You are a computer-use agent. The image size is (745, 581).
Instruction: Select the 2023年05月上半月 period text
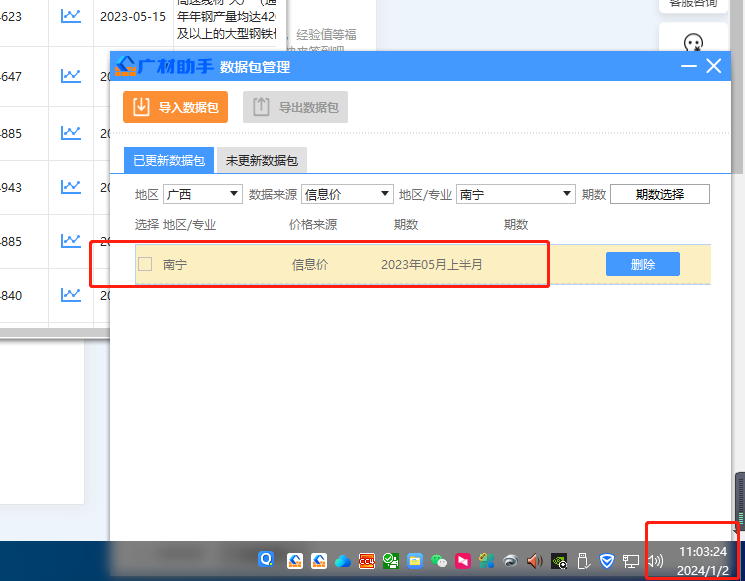point(431,265)
